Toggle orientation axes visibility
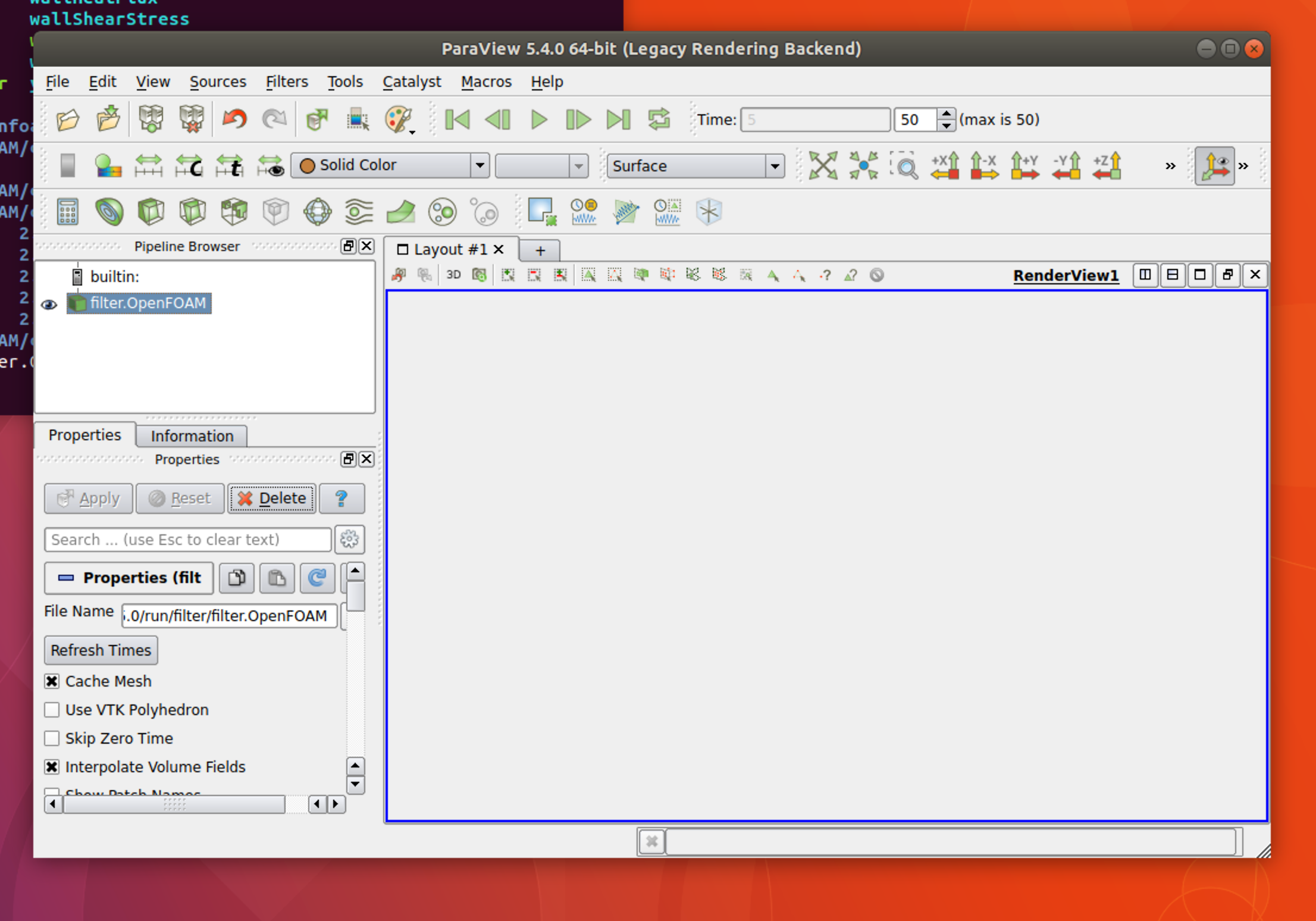This screenshot has height=921, width=1316. pyautogui.click(x=1215, y=166)
